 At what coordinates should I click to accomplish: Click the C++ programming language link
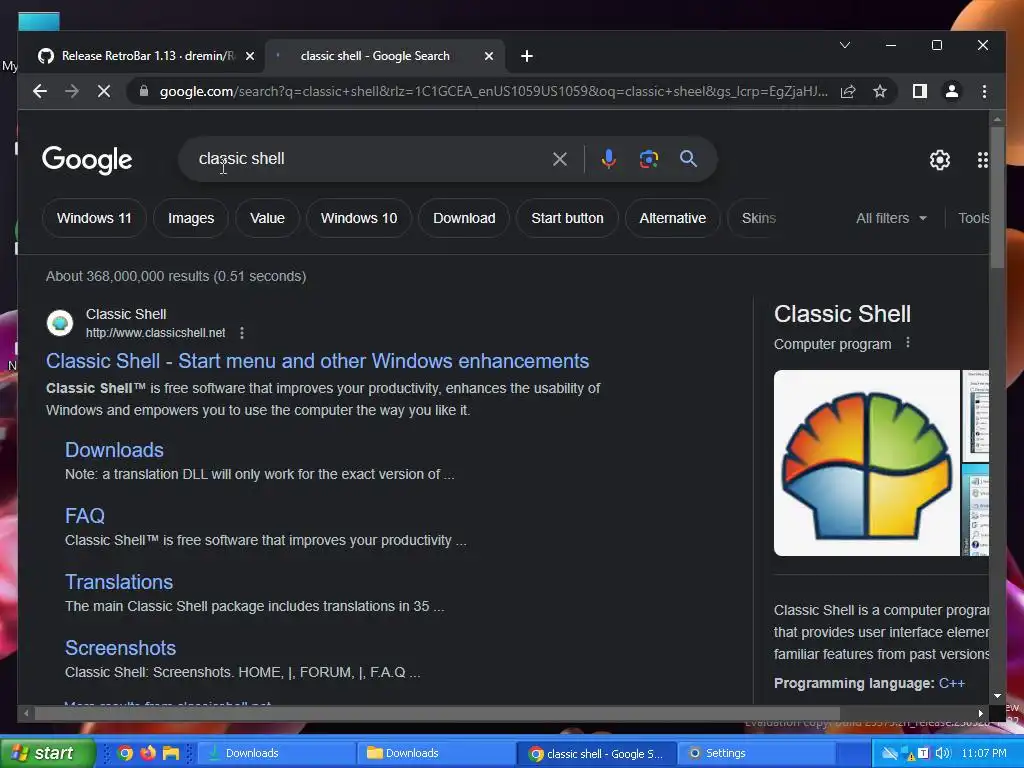[952, 683]
